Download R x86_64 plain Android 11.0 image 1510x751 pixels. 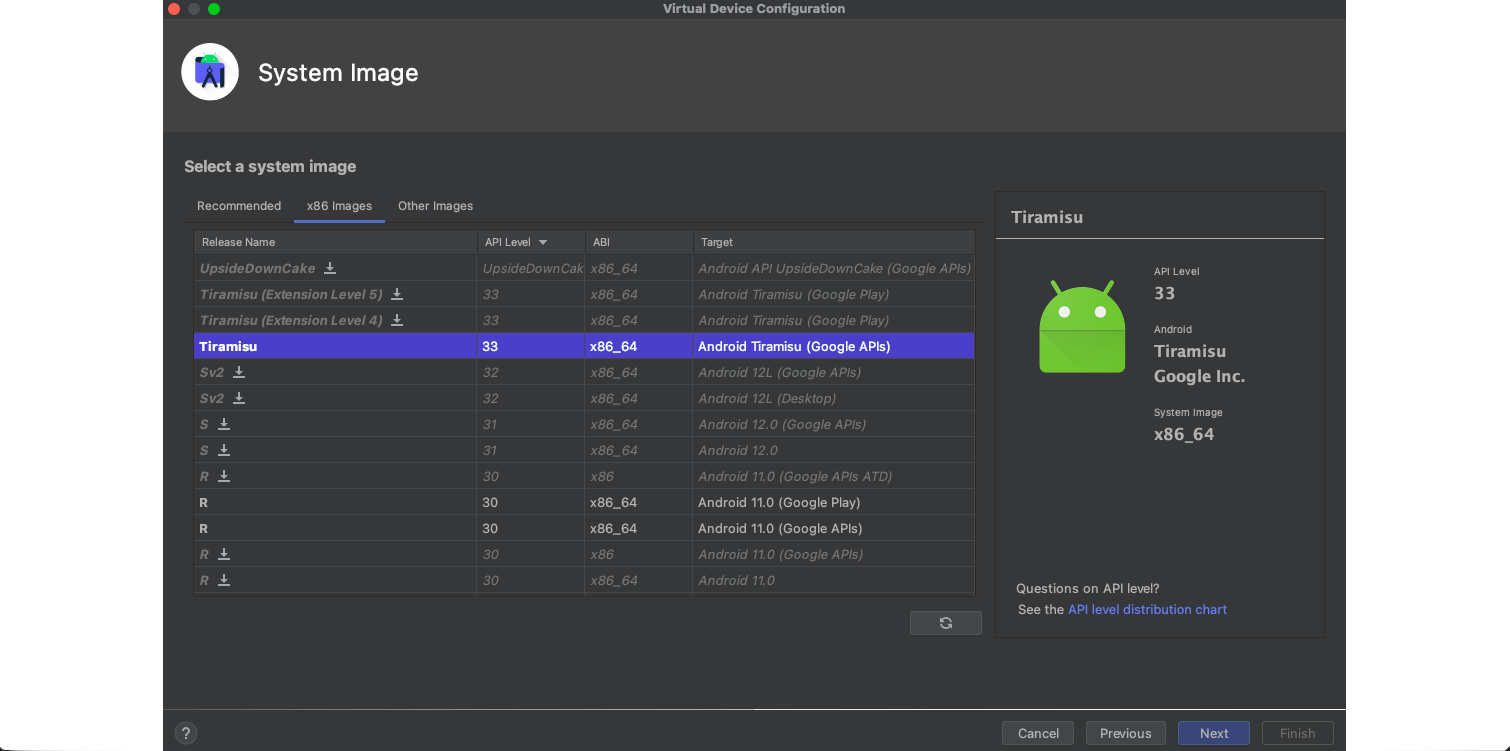pos(224,580)
